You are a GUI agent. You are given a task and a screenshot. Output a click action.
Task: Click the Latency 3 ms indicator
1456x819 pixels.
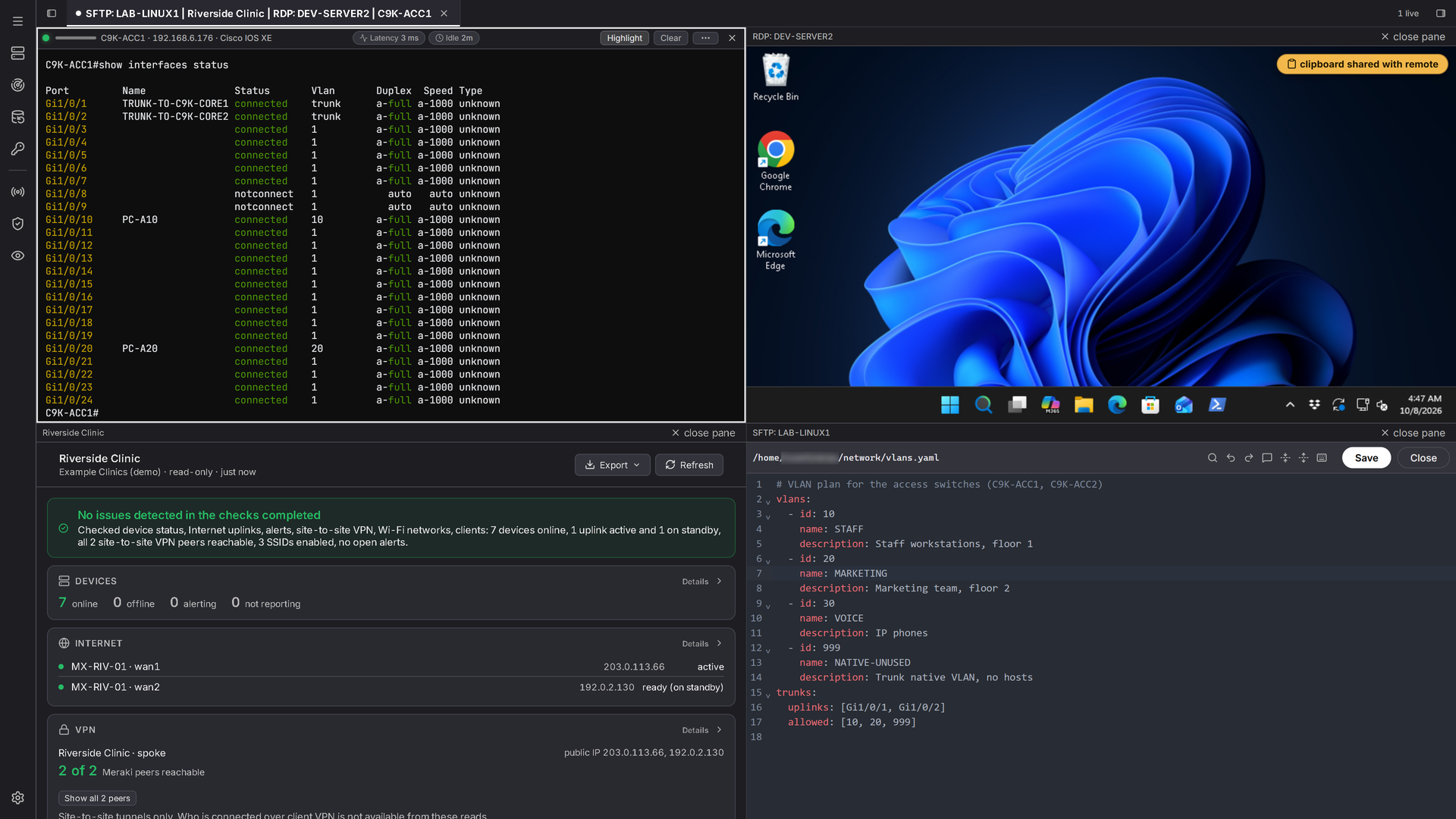click(389, 38)
